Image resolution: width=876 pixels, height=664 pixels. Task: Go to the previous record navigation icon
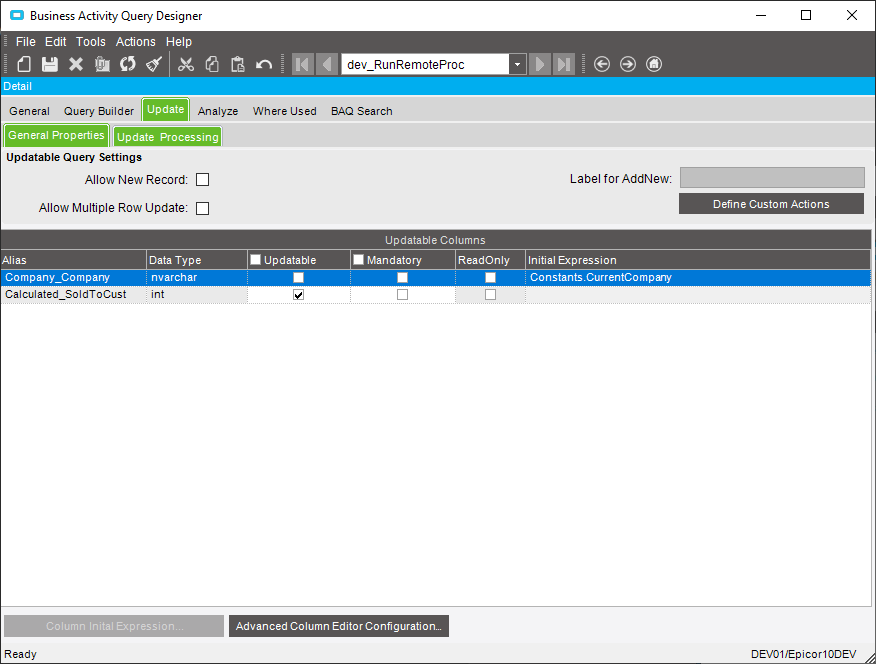pyautogui.click(x=327, y=64)
